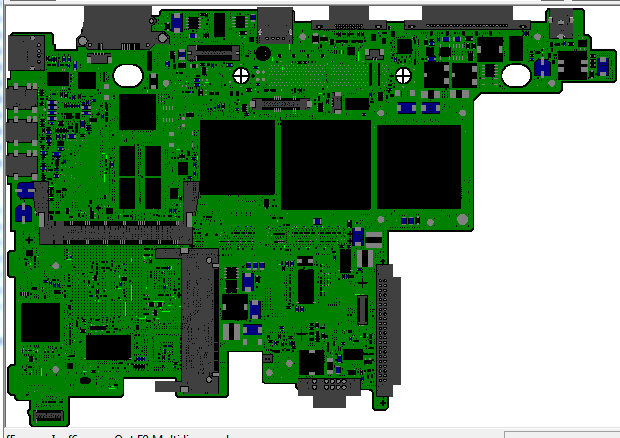Image resolution: width=620 pixels, height=438 pixels.
Task: Click the small connector at bottom-left corner
Action: [x=47, y=414]
